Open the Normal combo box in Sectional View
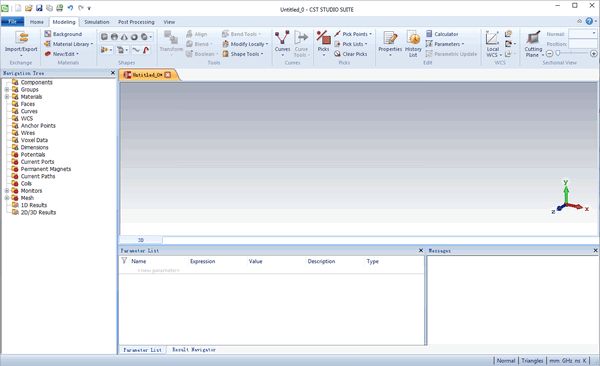600x366 pixels. pyautogui.click(x=583, y=34)
